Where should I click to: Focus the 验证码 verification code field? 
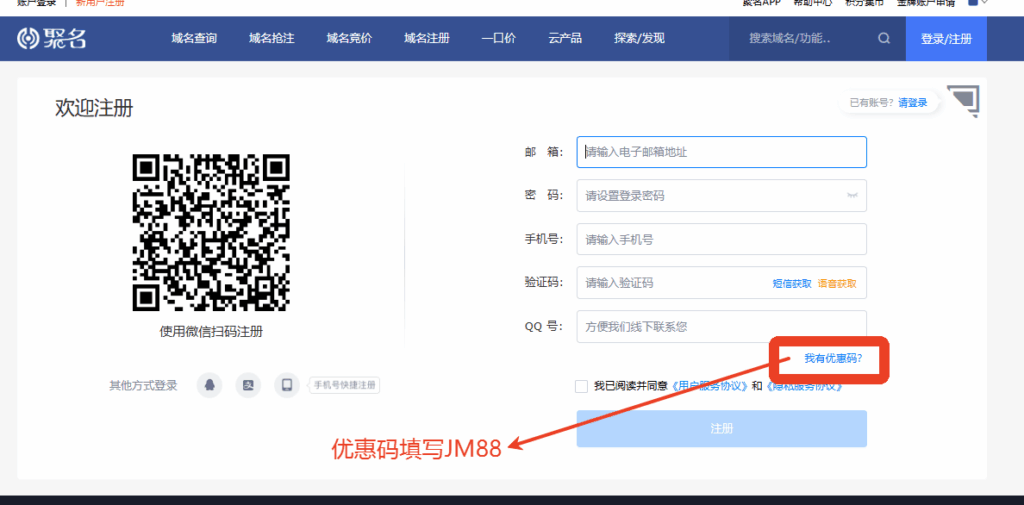(x=722, y=283)
